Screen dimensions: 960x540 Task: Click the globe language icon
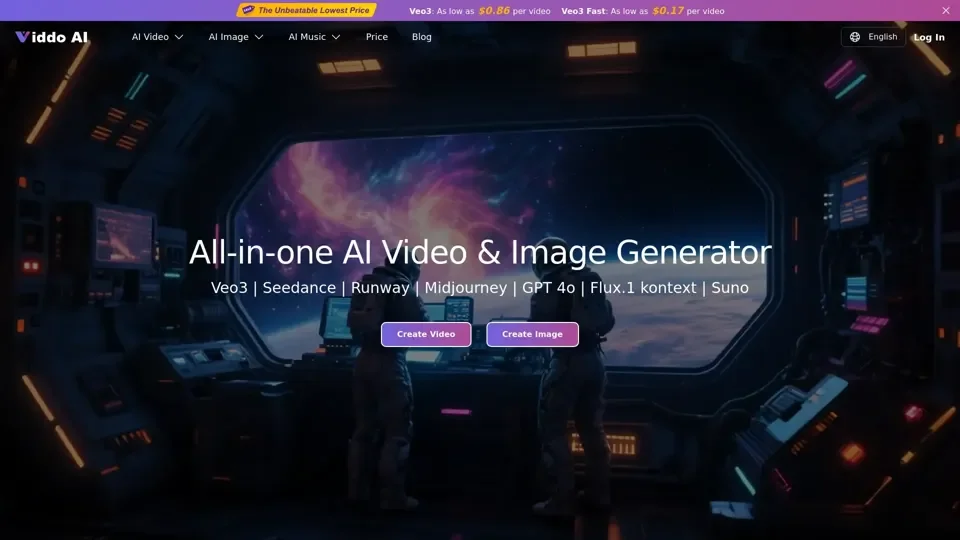855,37
